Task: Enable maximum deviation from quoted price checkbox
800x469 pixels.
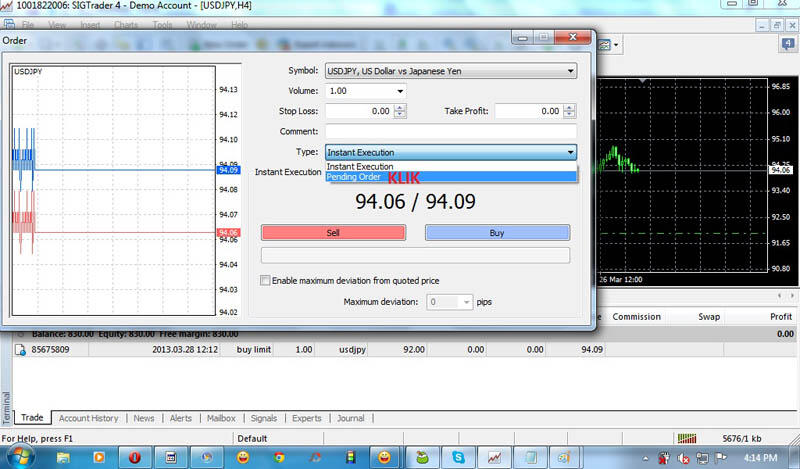Action: coord(265,280)
